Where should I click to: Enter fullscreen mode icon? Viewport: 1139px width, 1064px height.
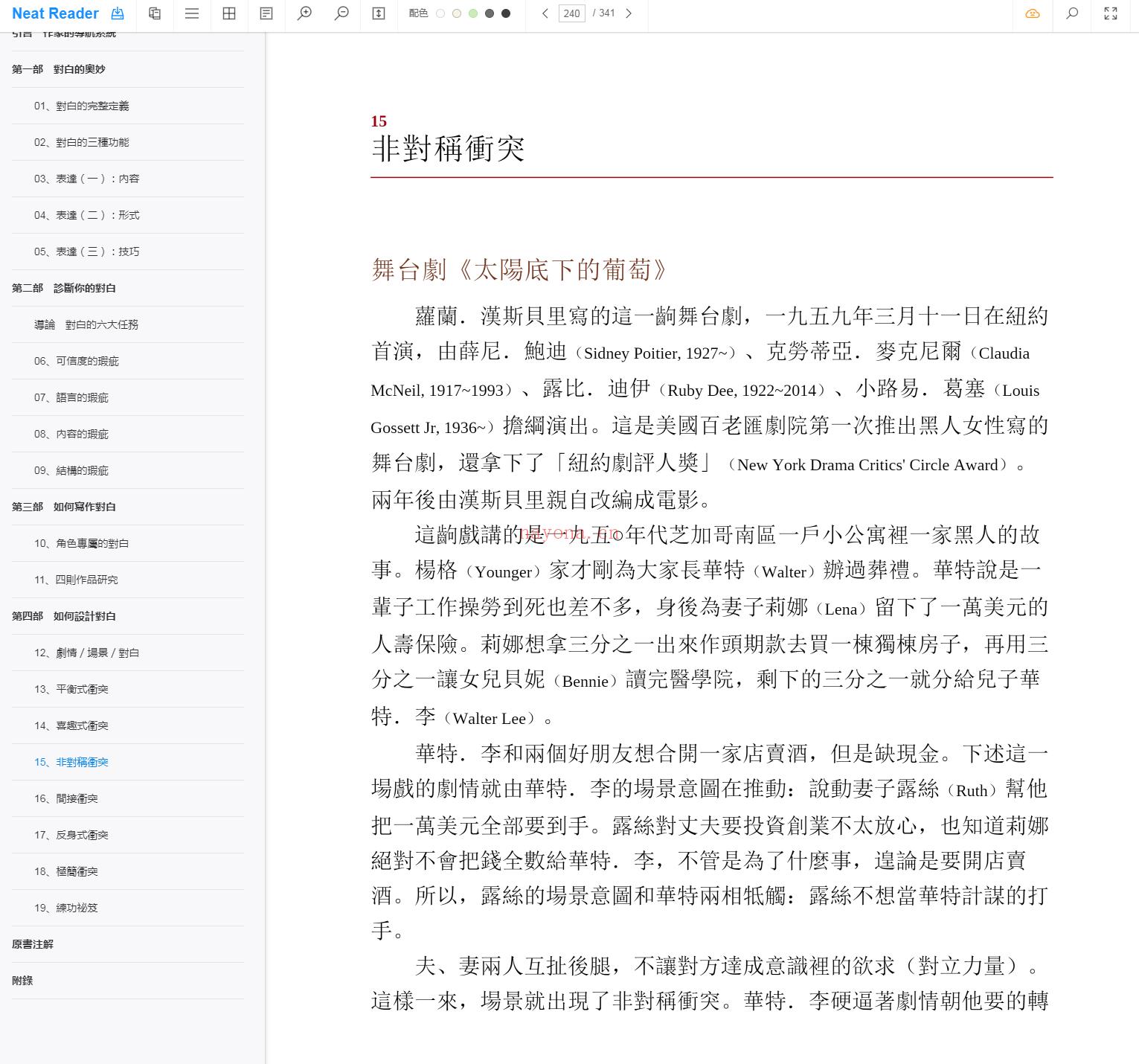click(1111, 13)
